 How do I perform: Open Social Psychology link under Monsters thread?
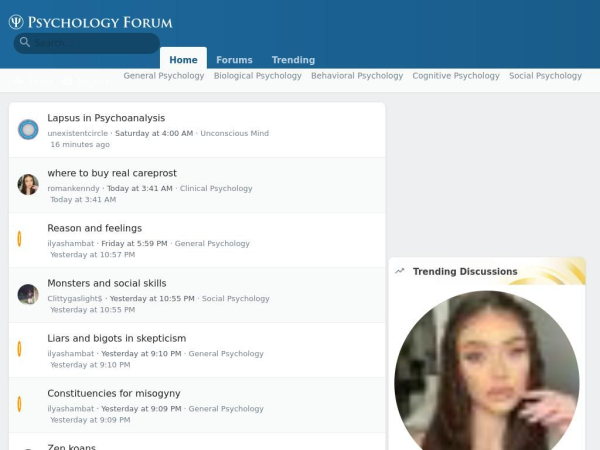point(236,298)
